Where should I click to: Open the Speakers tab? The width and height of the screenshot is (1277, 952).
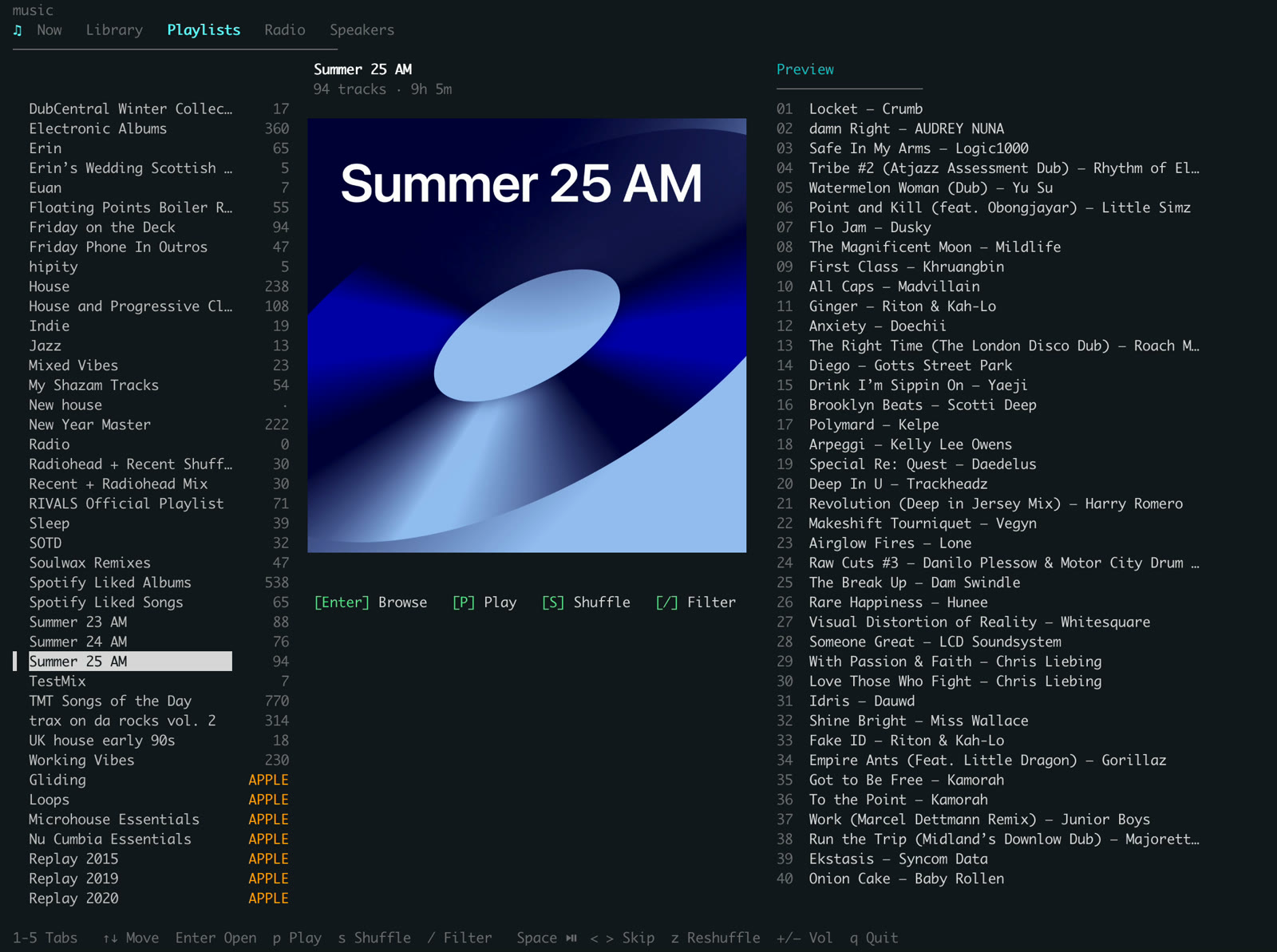(x=362, y=30)
